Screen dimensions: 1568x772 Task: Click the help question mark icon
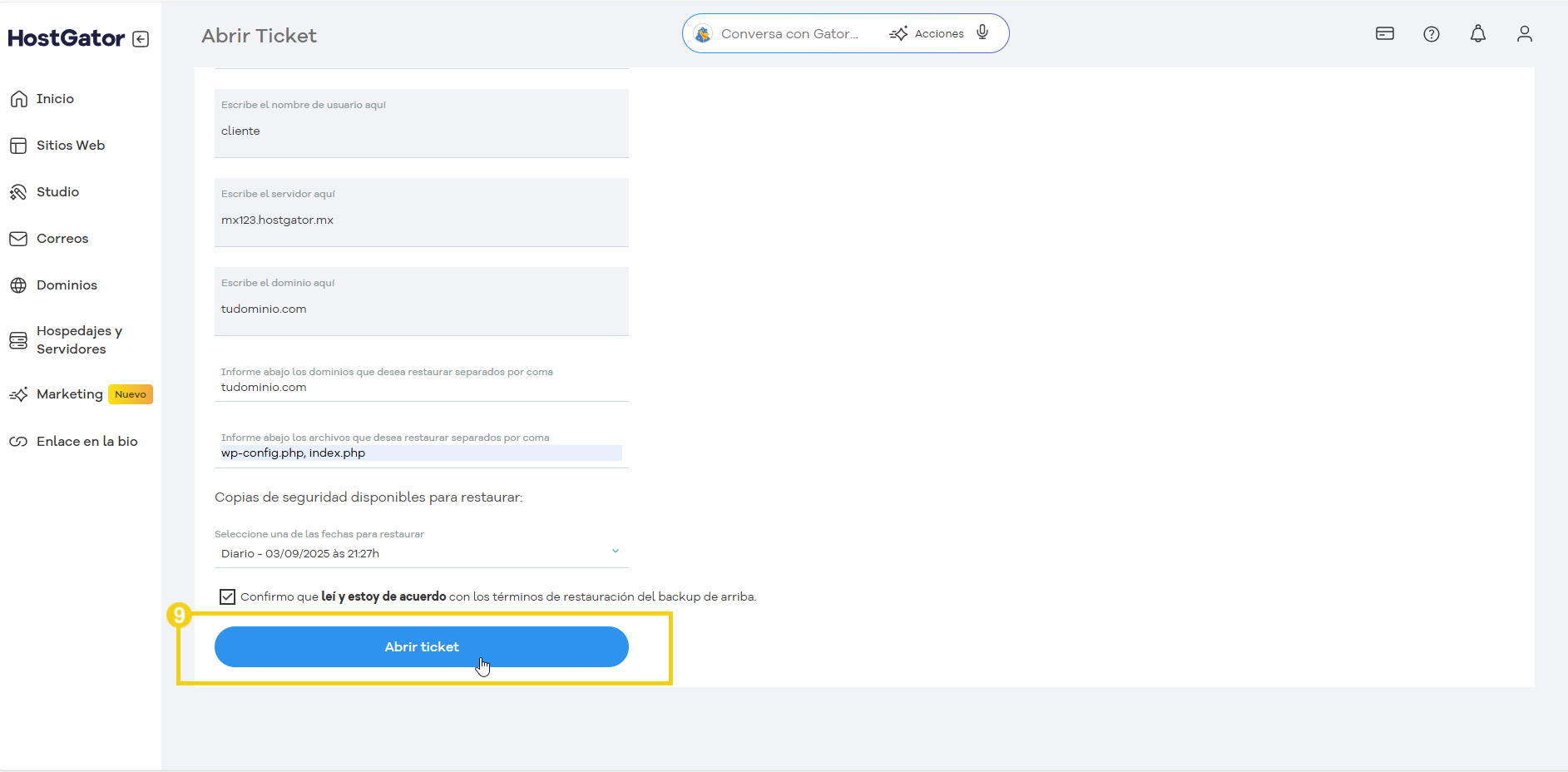coord(1432,33)
